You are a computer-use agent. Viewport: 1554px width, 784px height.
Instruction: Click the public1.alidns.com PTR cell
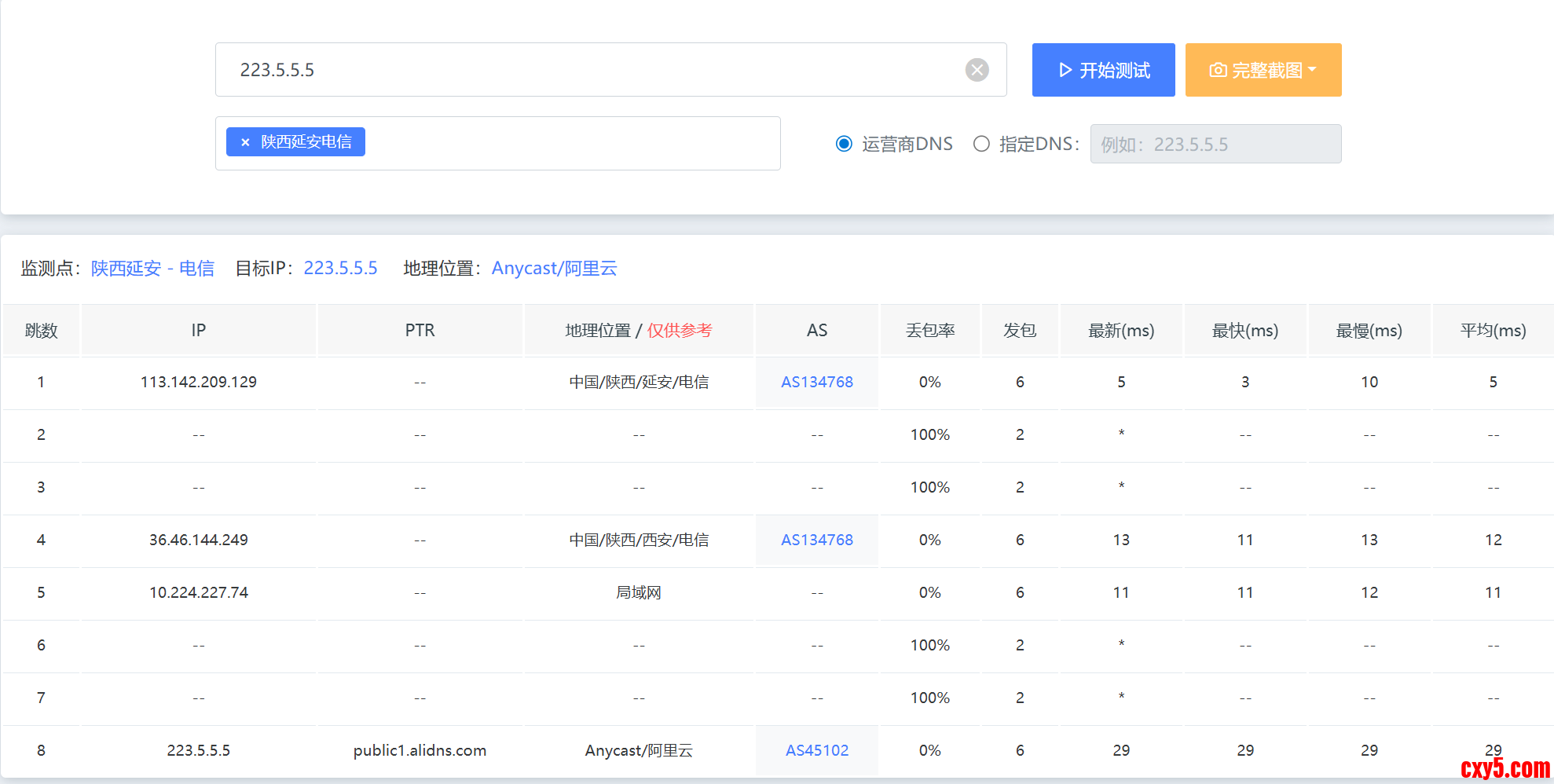[420, 750]
